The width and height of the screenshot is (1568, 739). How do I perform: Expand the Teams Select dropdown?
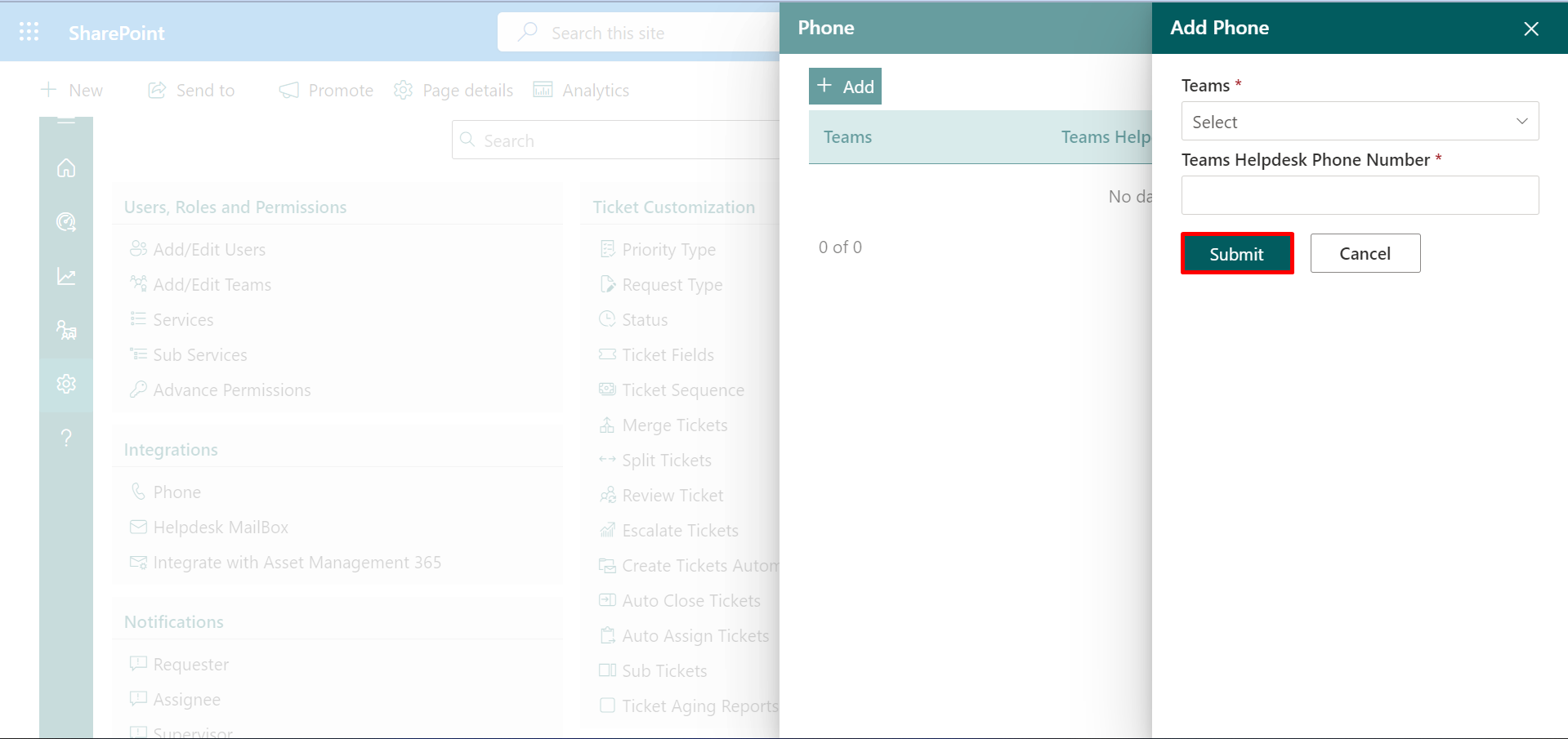click(1360, 121)
